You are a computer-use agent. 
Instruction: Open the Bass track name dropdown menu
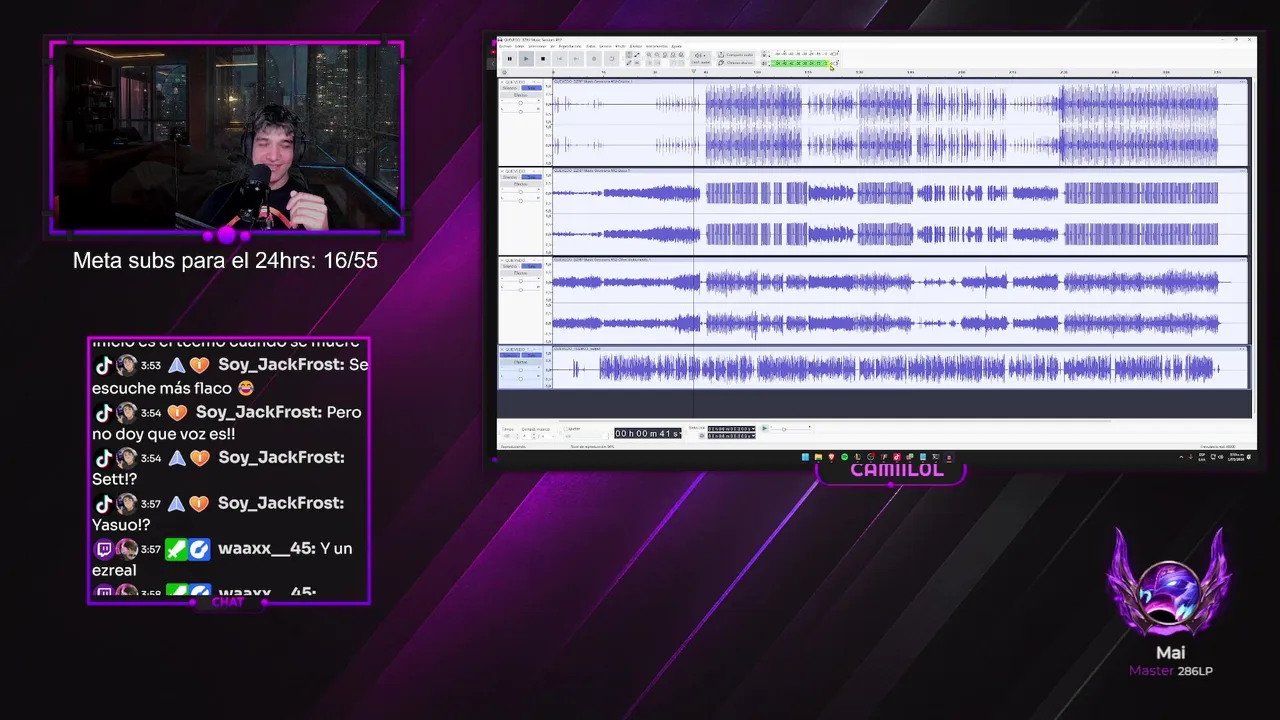[x=516, y=171]
